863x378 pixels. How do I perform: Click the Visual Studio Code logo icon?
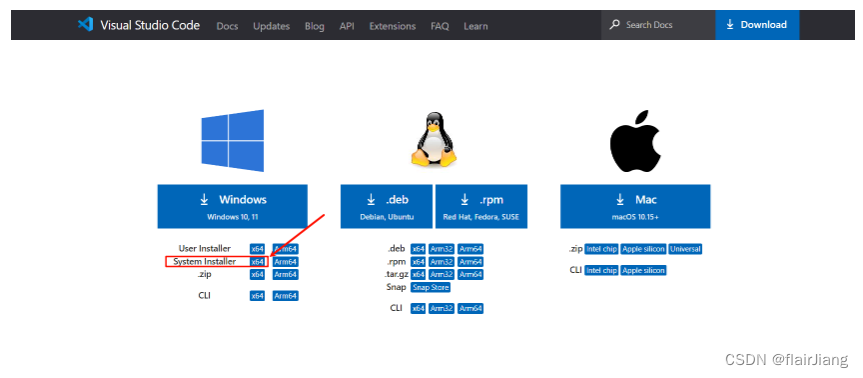pos(85,25)
